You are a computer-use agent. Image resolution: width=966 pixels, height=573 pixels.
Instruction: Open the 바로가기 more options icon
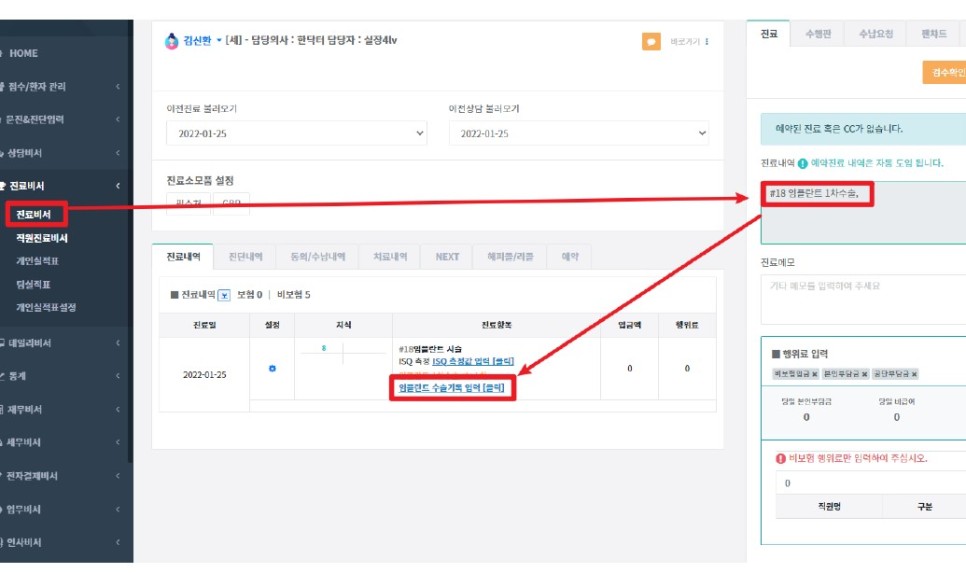(707, 42)
